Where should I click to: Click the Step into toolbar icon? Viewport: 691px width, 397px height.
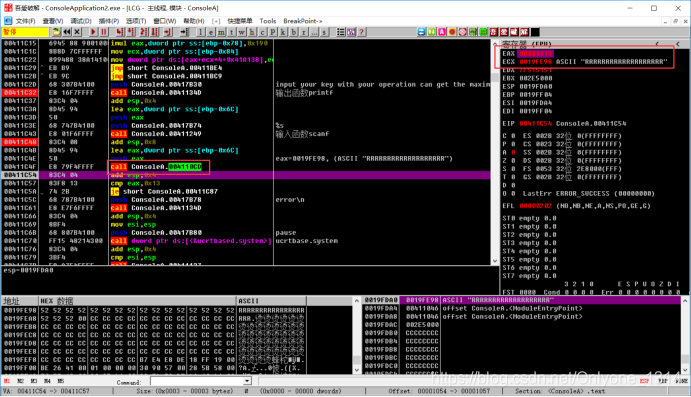120,32
